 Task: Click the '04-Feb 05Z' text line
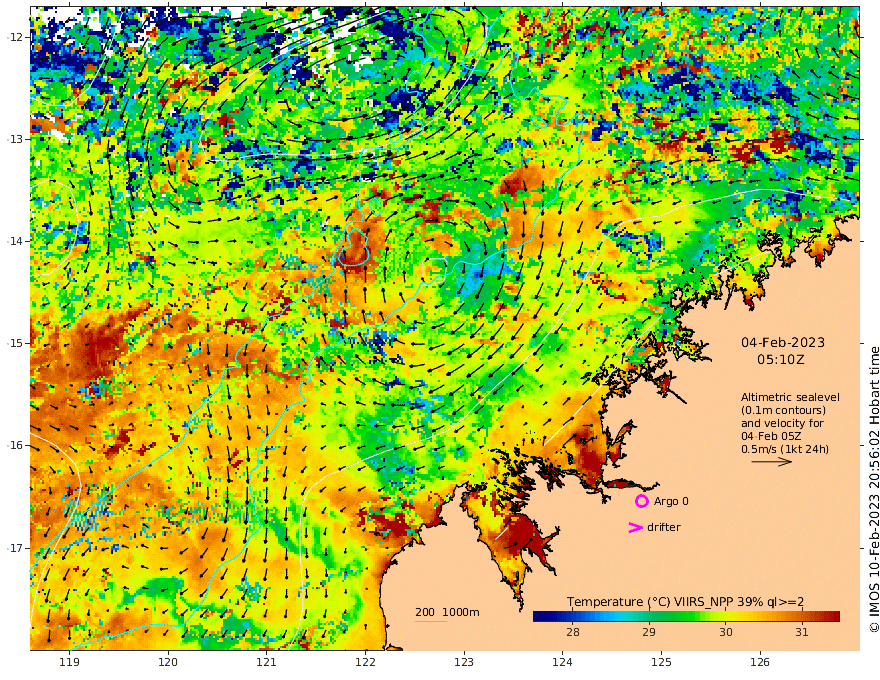pos(771,436)
